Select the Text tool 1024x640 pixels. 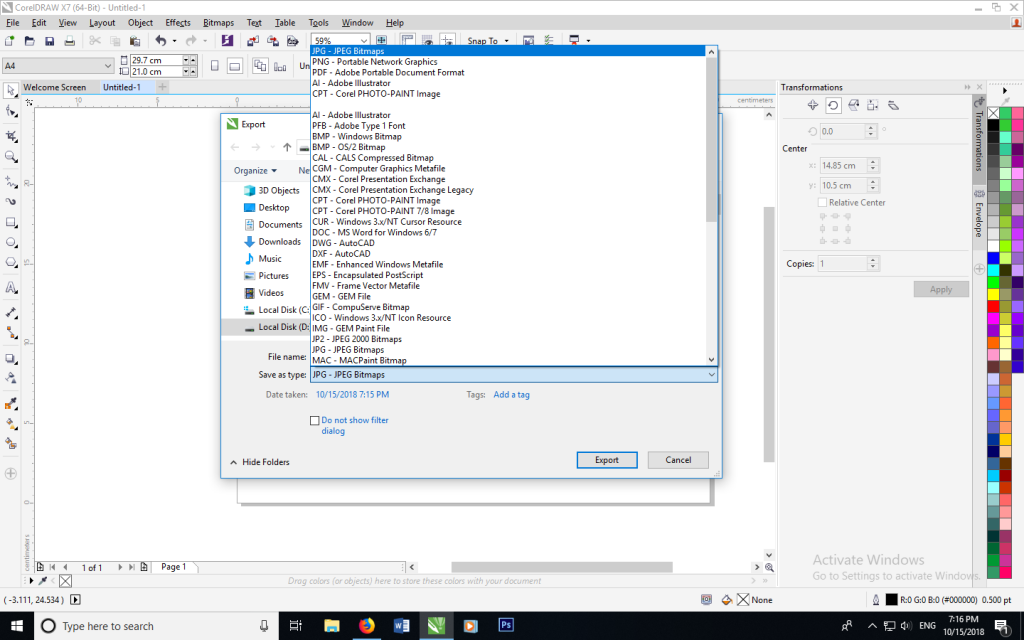[10, 287]
